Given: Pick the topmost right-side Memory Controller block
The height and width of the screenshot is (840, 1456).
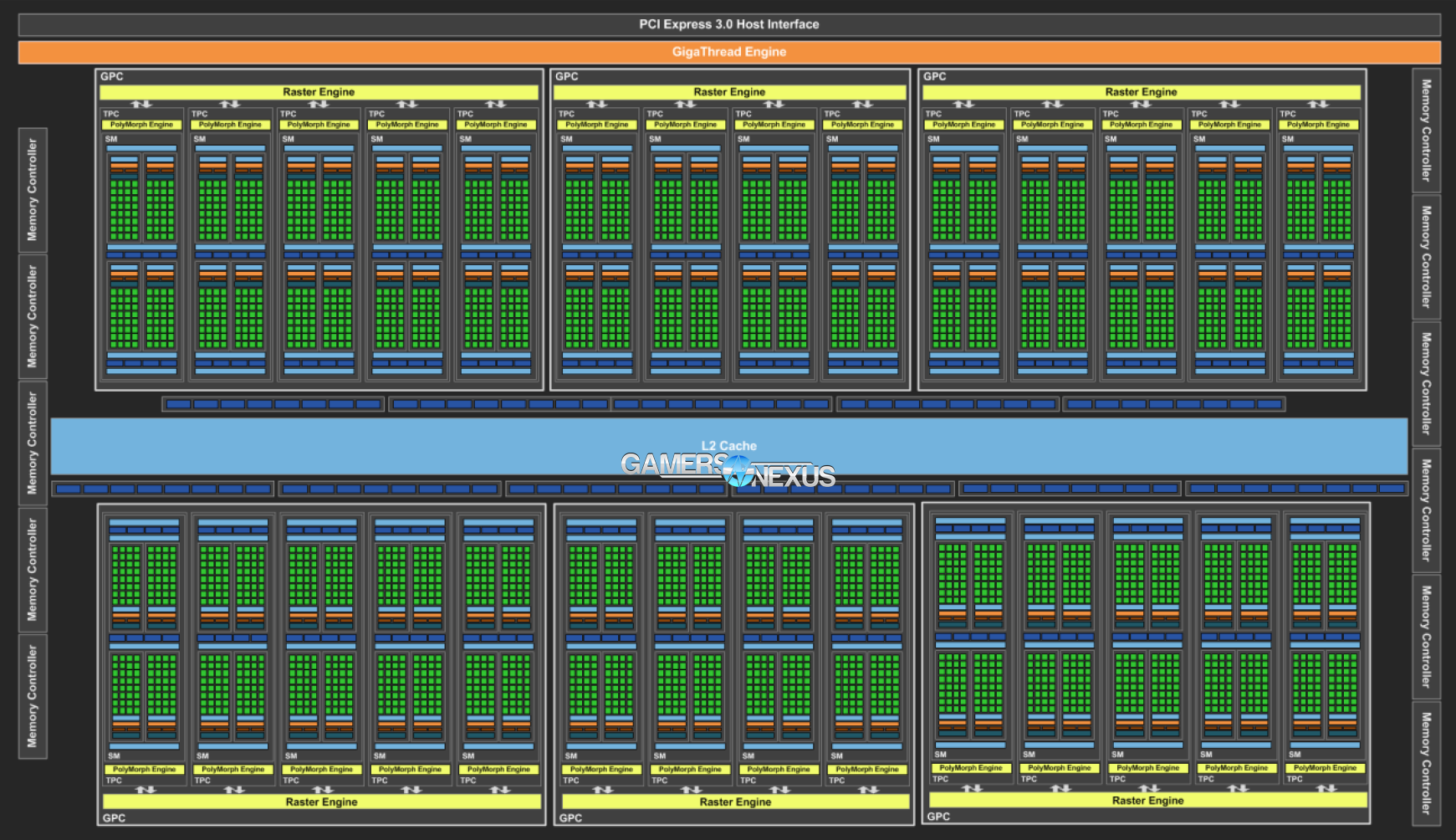Looking at the screenshot, I should point(1426,131).
